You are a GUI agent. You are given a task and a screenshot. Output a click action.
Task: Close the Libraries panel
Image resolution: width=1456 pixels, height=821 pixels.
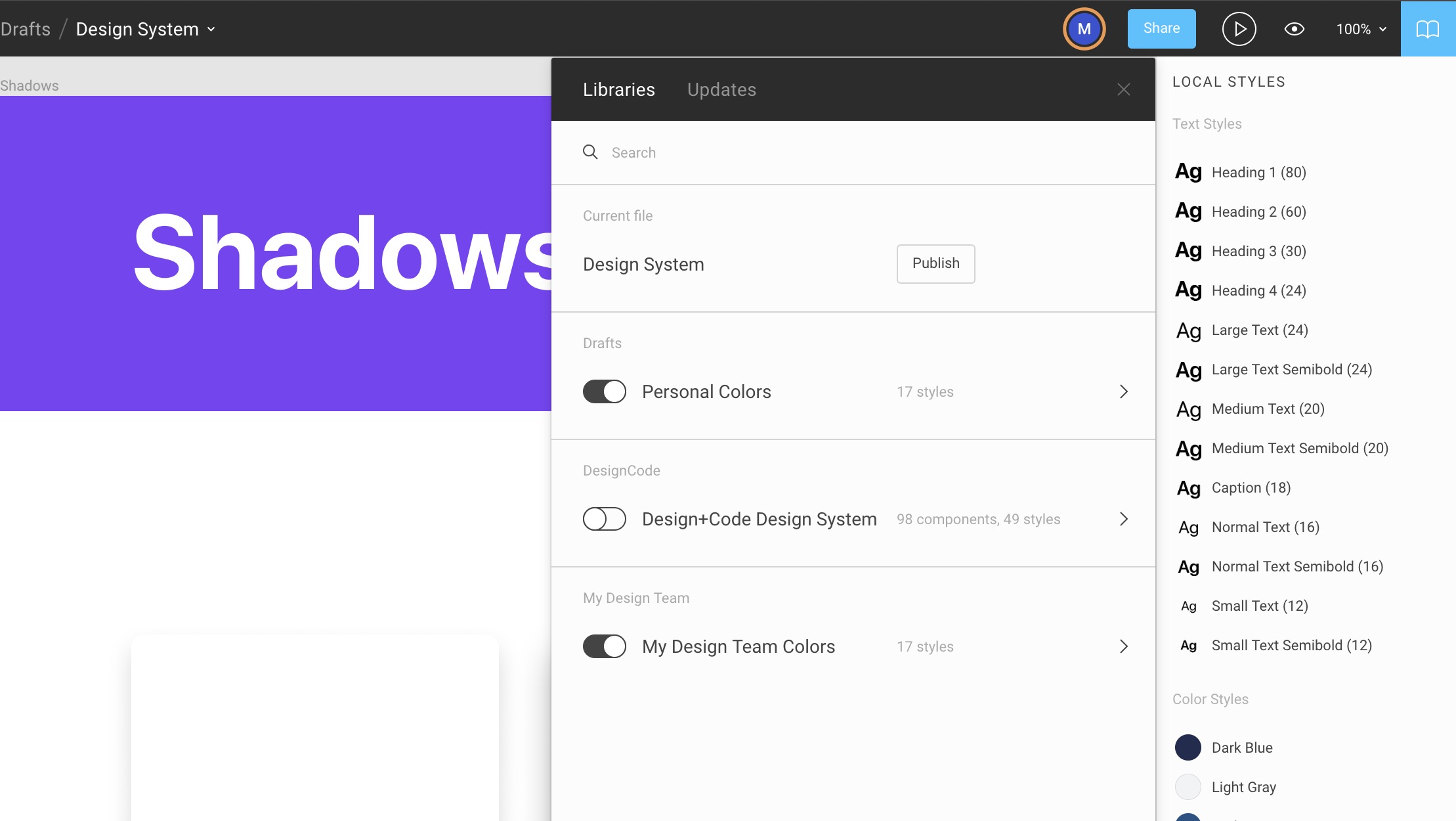click(1125, 89)
